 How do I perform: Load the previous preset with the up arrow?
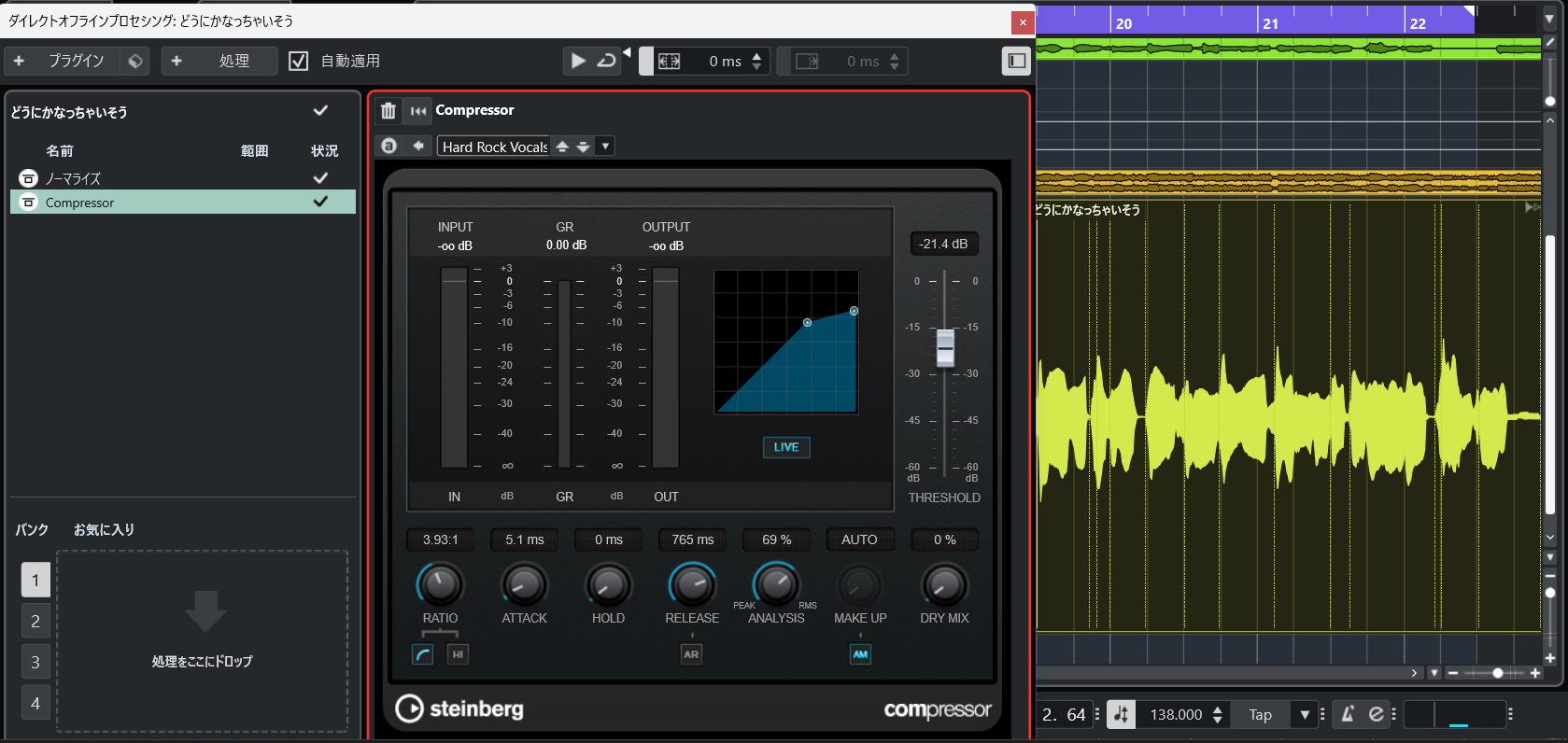(562, 147)
